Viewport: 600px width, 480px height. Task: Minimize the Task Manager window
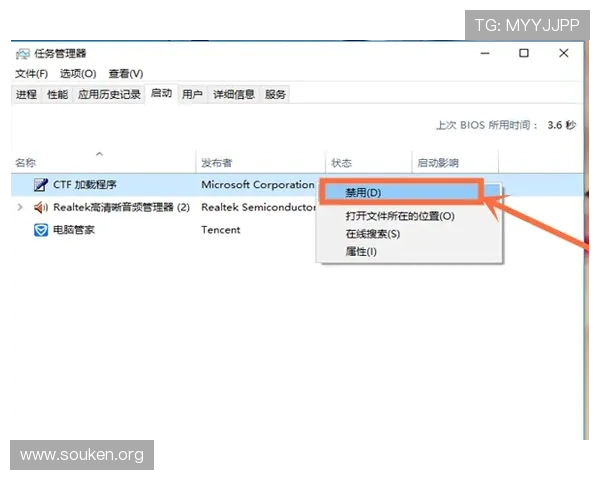tap(485, 53)
